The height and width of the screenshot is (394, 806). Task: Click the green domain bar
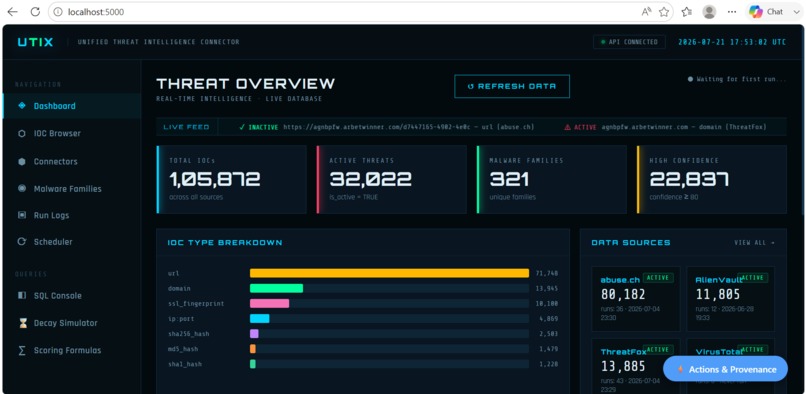point(277,289)
